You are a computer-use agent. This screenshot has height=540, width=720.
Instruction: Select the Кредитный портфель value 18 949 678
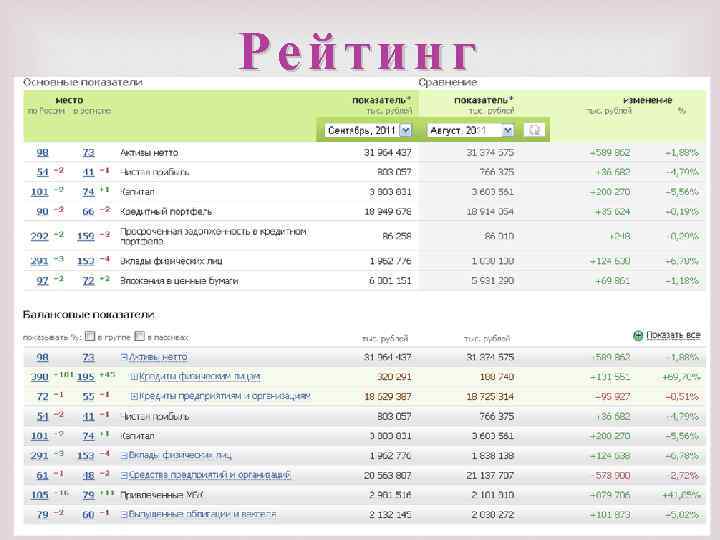click(388, 212)
